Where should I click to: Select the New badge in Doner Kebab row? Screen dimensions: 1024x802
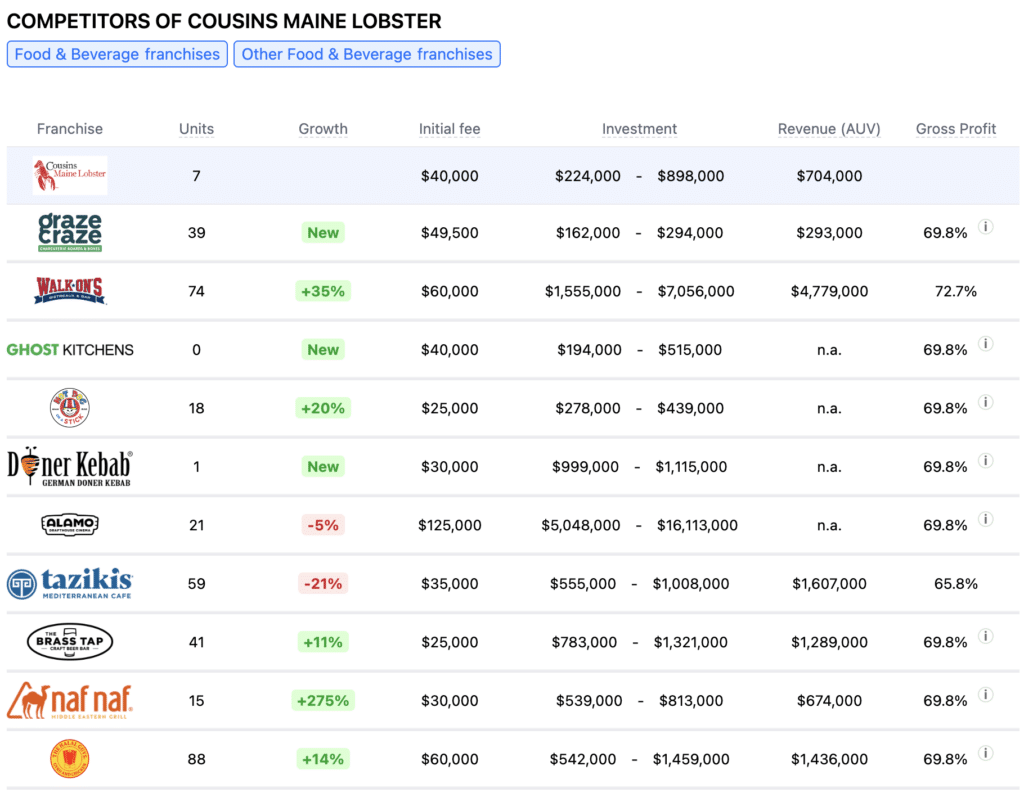(x=323, y=466)
